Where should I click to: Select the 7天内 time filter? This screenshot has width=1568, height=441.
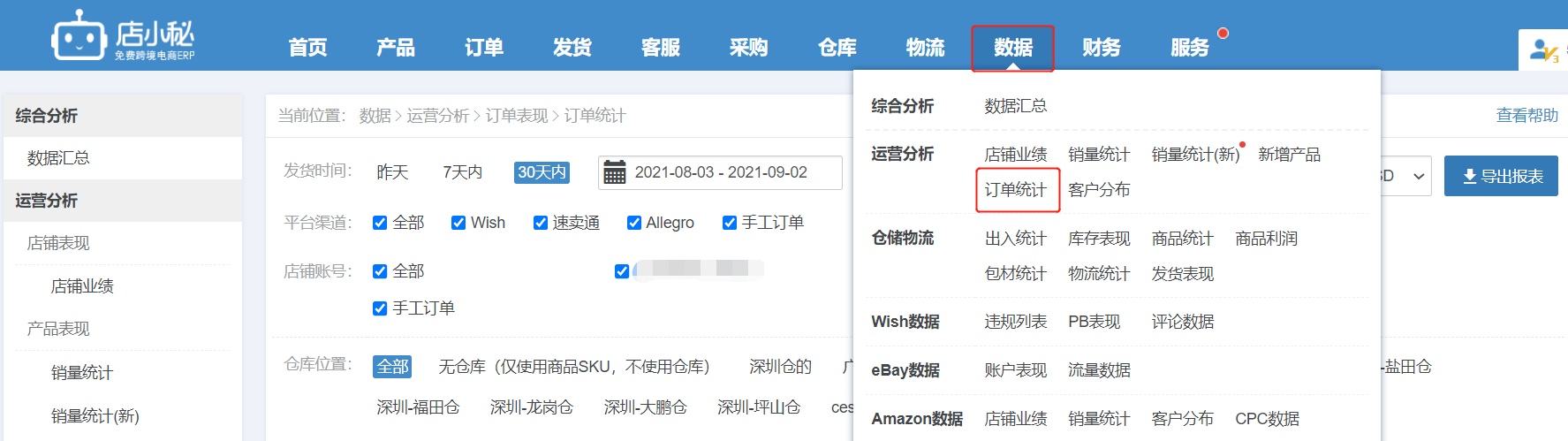tap(463, 172)
